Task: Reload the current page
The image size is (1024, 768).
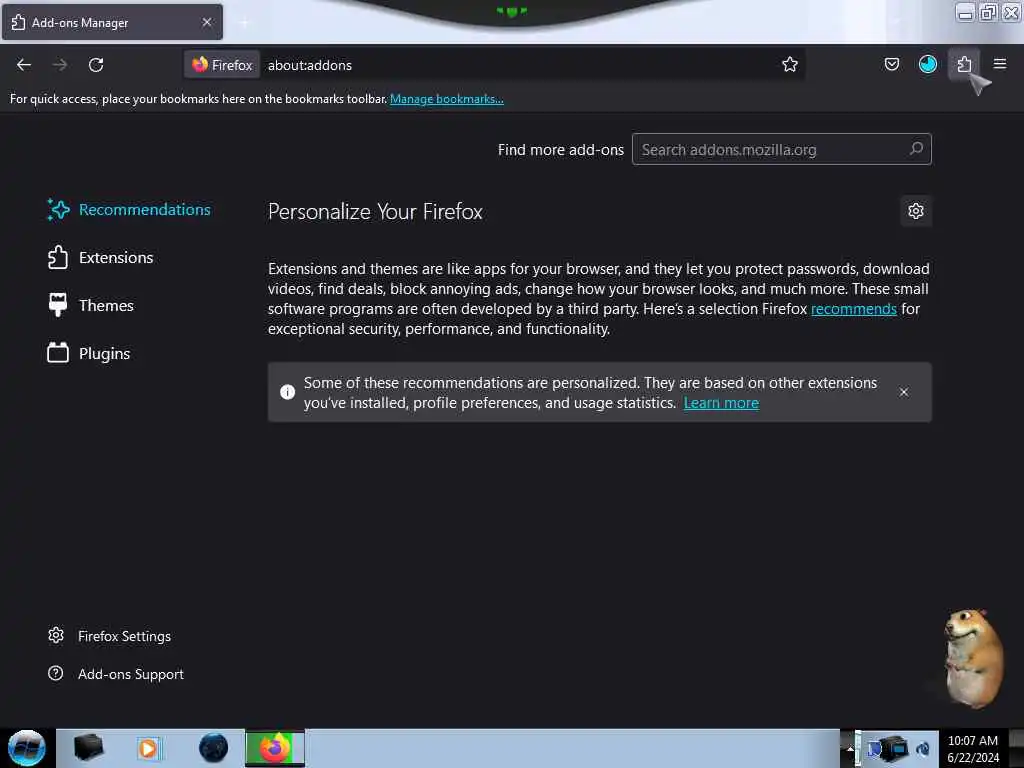Action: (x=96, y=65)
